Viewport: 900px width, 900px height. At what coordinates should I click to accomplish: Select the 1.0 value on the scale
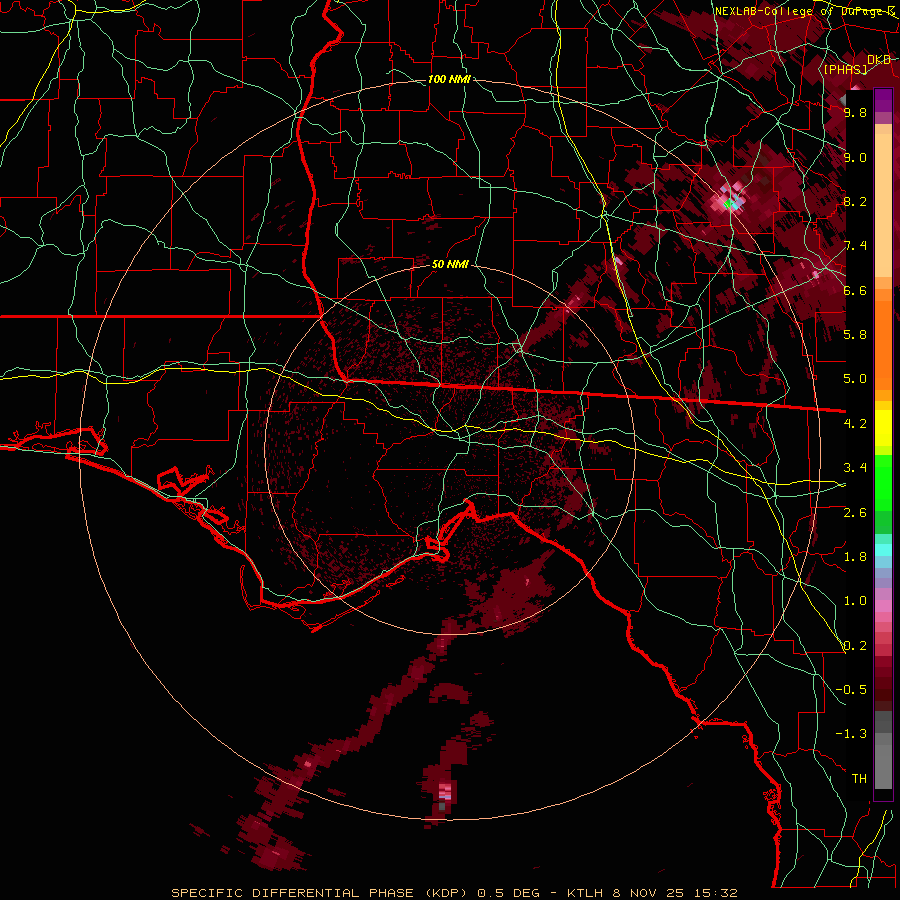pos(855,601)
